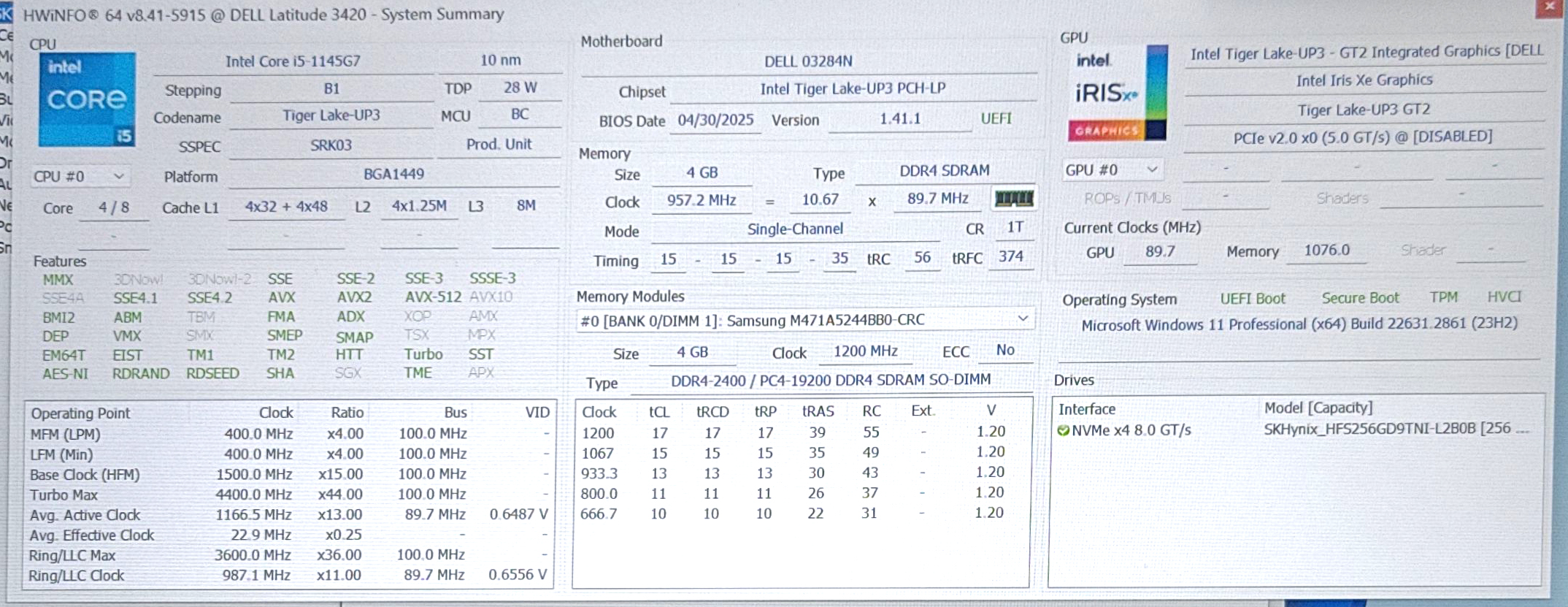Viewport: 1568px width, 607px height.
Task: Click the AES-NI feature flag
Action: pyautogui.click(x=65, y=374)
